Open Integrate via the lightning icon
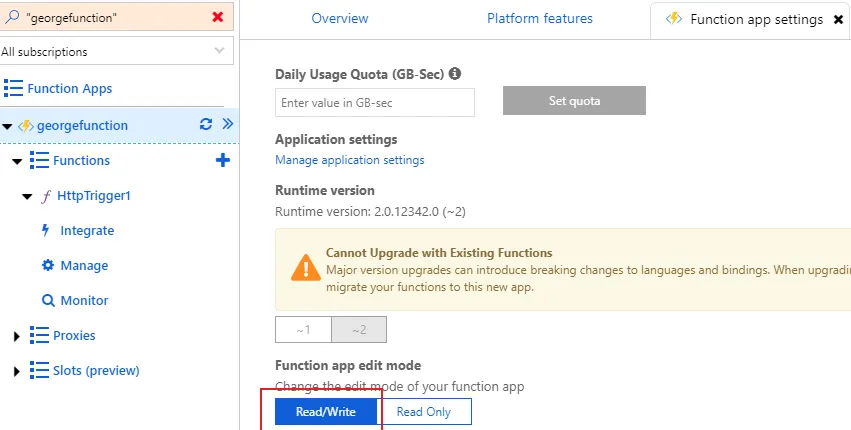This screenshot has width=851, height=430. click(x=45, y=230)
